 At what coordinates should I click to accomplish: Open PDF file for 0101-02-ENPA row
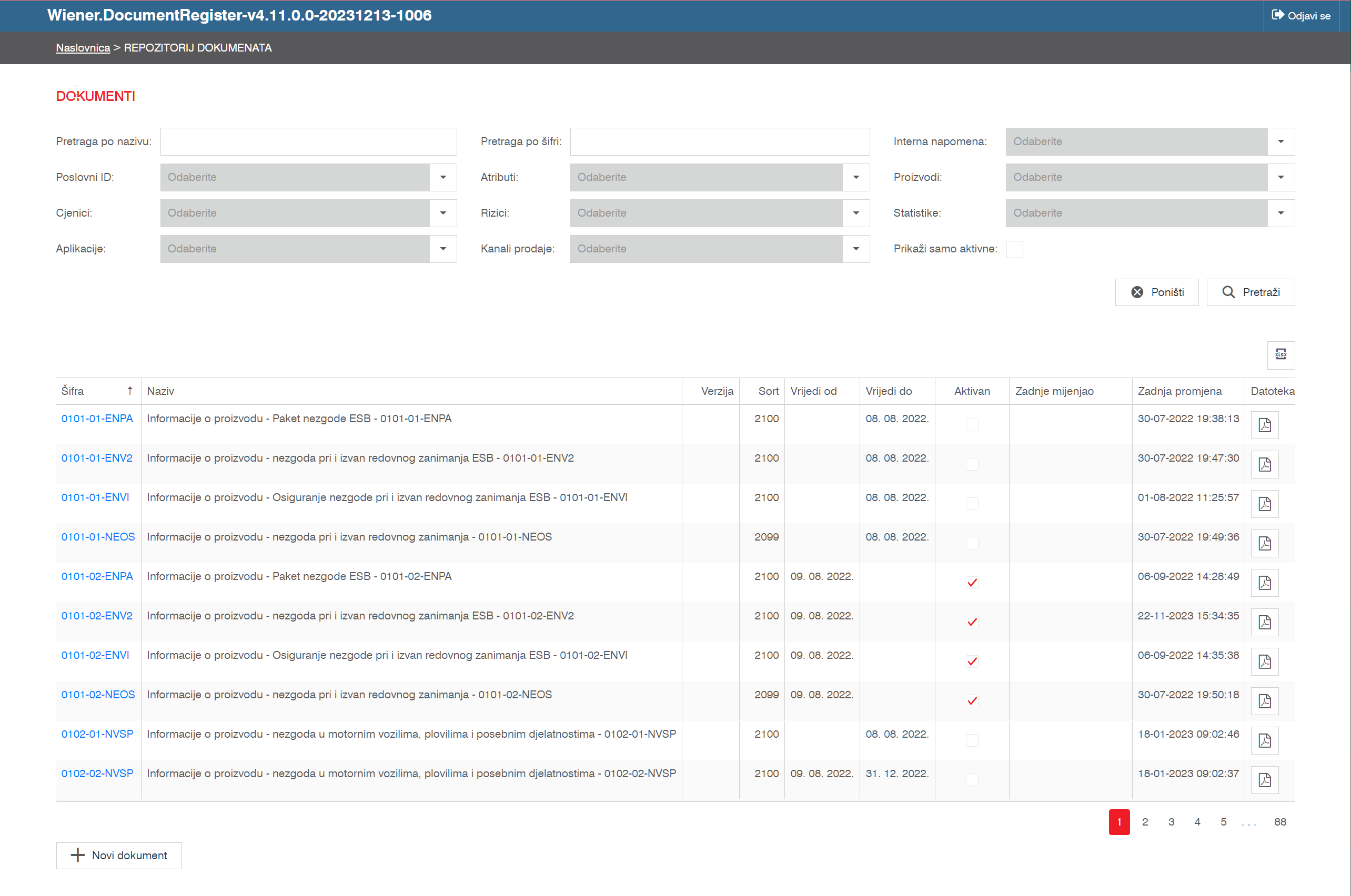point(1264,582)
